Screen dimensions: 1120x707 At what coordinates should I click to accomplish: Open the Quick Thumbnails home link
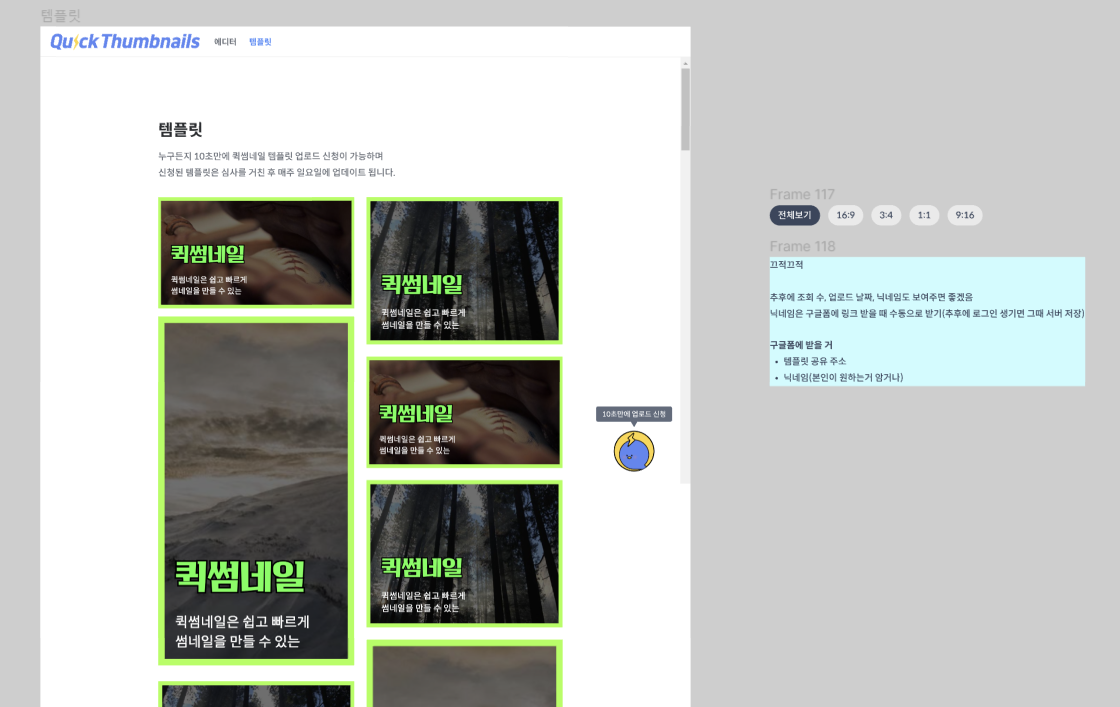coord(123,42)
